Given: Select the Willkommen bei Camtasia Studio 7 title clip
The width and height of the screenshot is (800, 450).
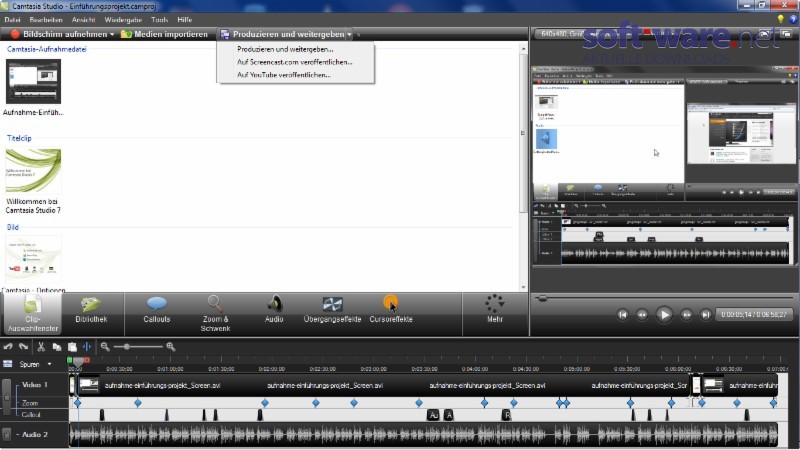Looking at the screenshot, I should (33, 170).
